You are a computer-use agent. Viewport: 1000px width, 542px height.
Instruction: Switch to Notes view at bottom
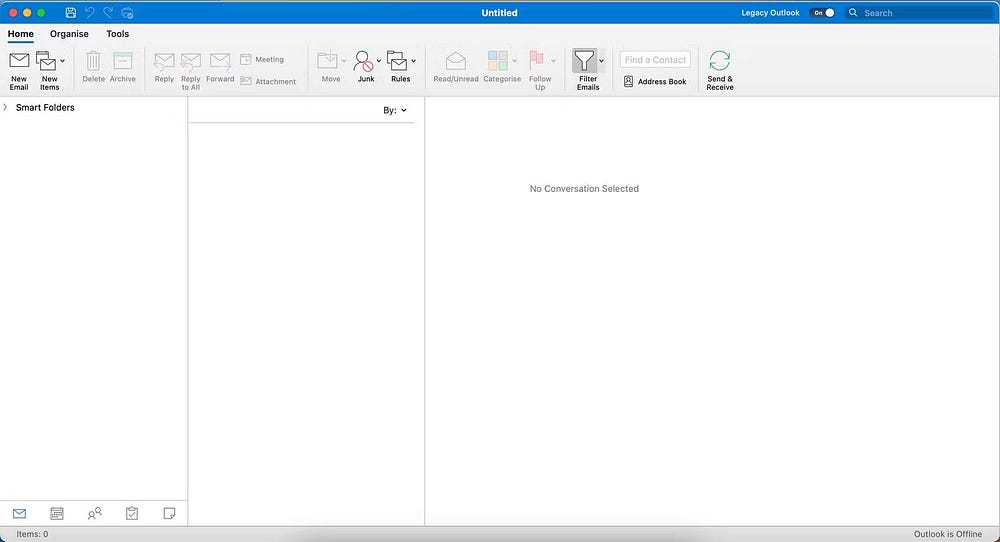point(169,513)
